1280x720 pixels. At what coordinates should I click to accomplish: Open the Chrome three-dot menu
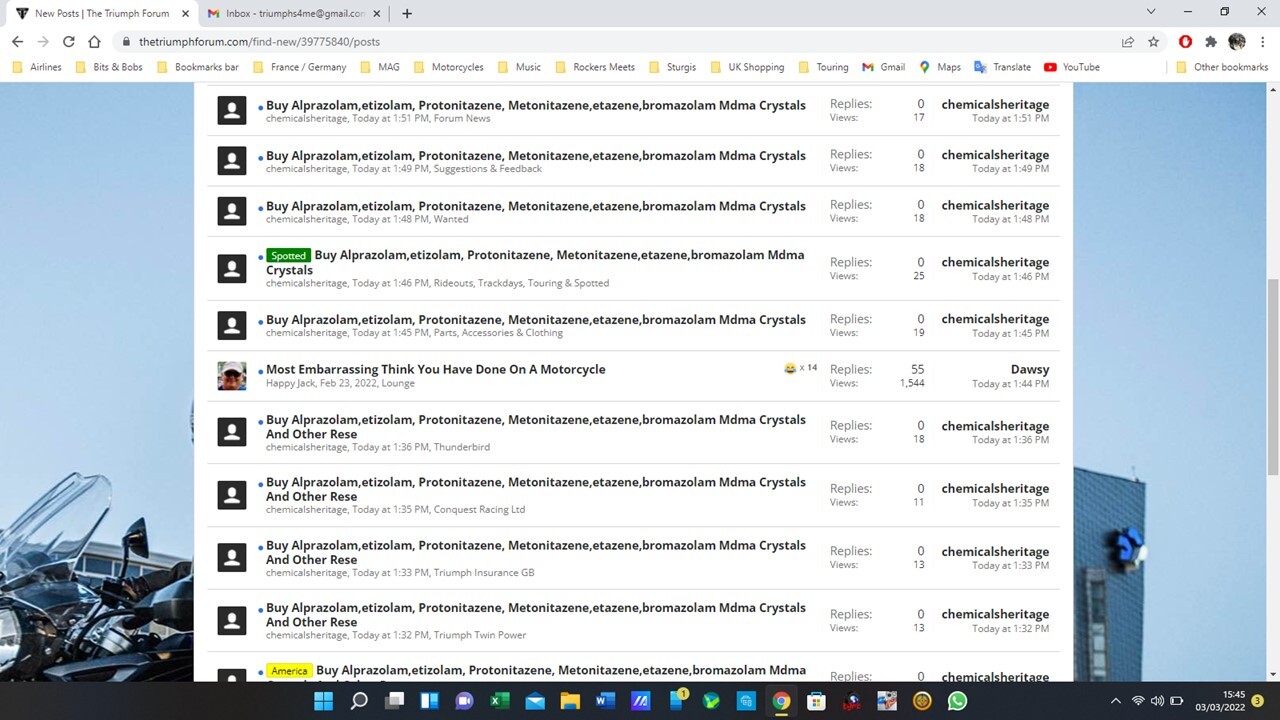(1262, 42)
